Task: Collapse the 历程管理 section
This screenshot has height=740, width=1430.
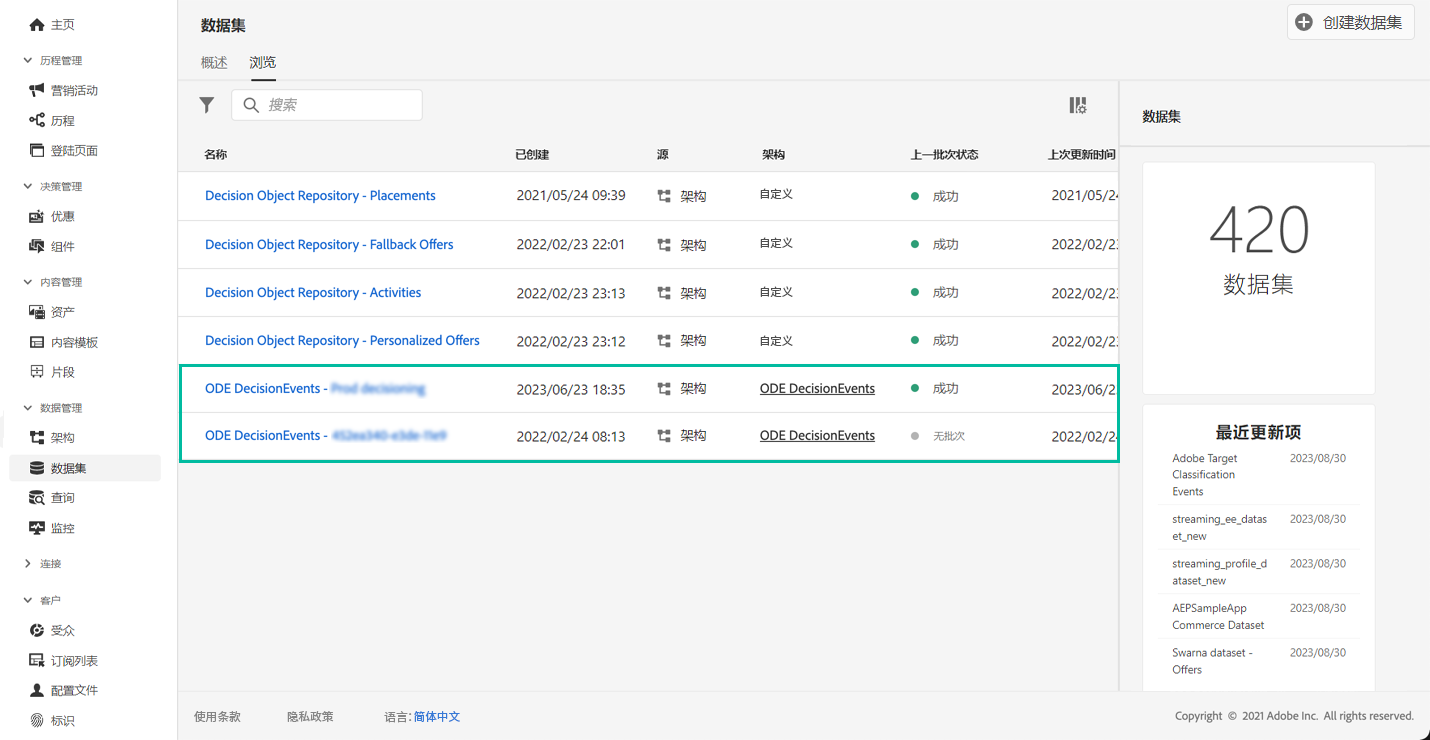Action: (x=28, y=61)
